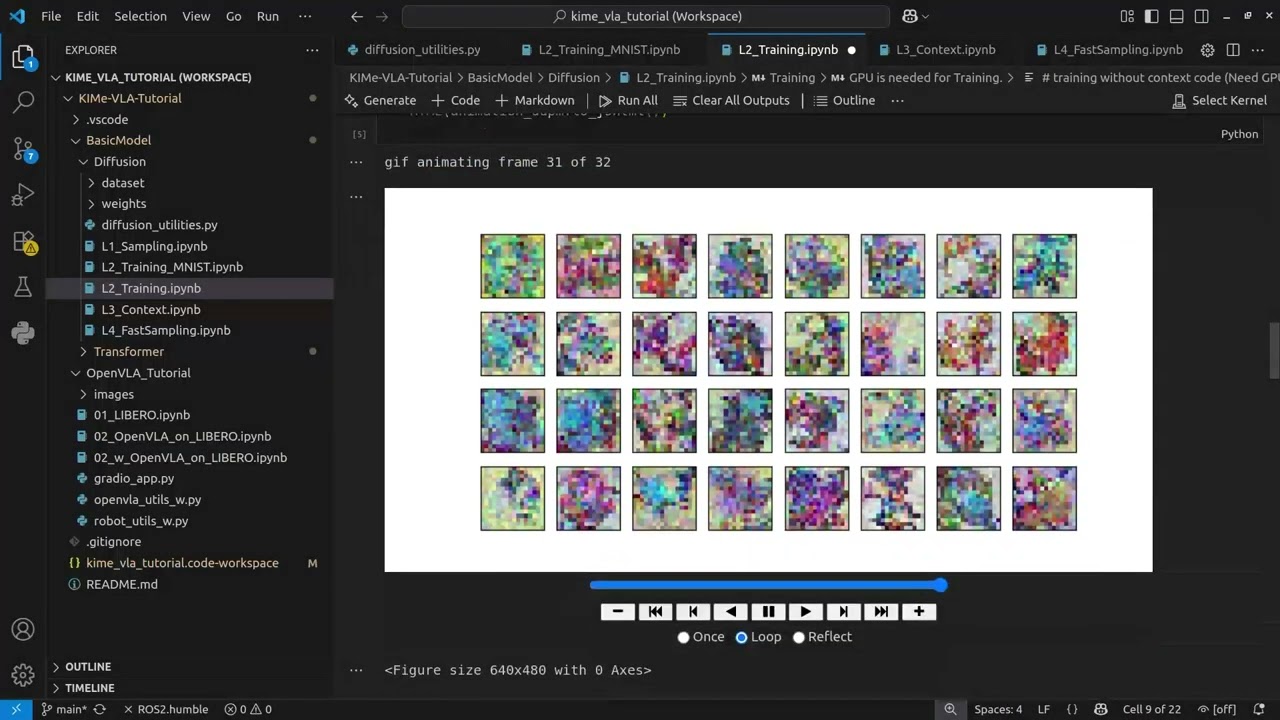
Task: Add a Markdown cell
Action: [x=535, y=100]
